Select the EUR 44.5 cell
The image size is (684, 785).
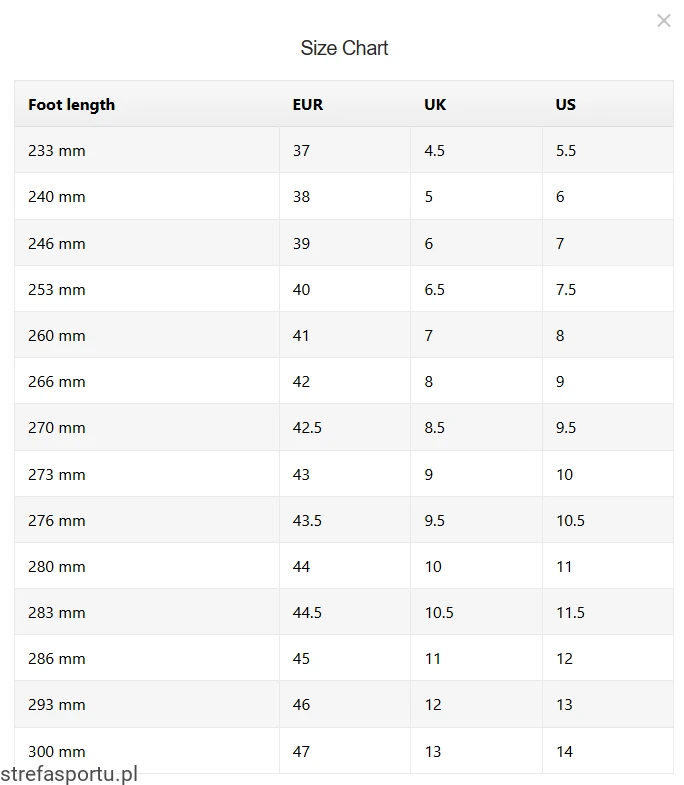coord(307,613)
